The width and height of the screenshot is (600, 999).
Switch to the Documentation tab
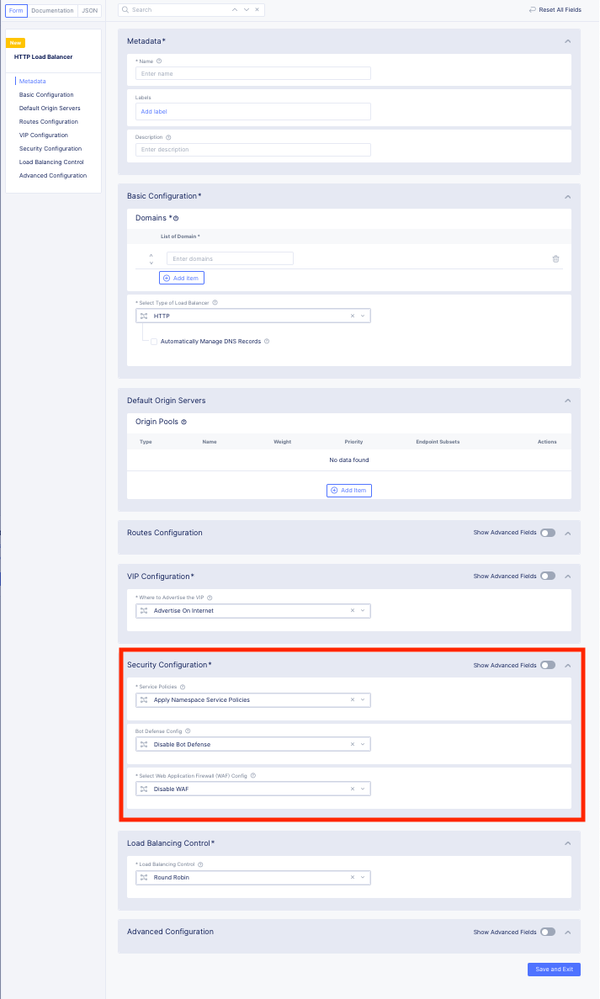coord(52,10)
